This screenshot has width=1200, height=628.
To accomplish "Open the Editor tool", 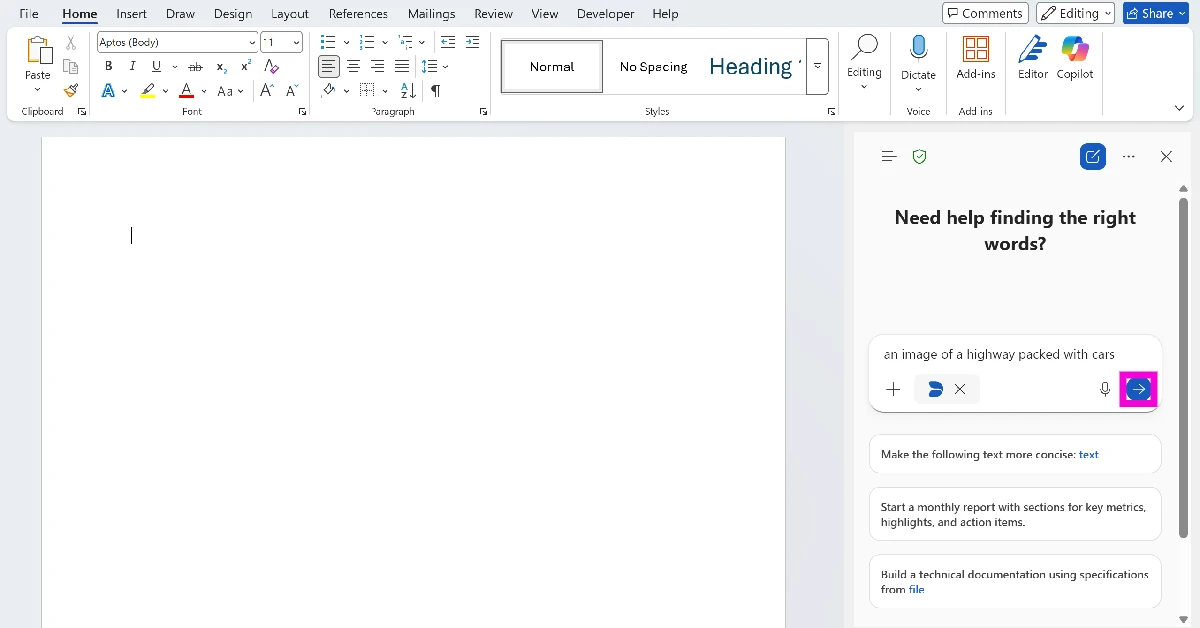I will click(1032, 57).
